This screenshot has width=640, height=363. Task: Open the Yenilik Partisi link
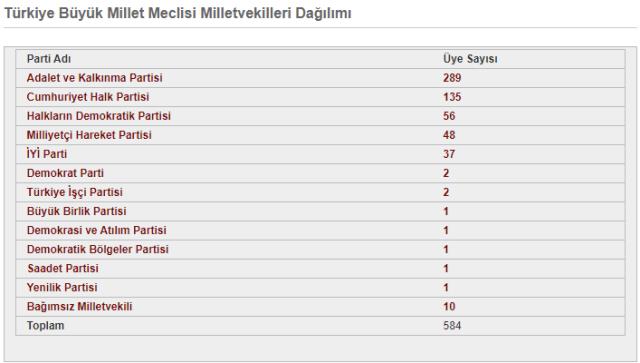pyautogui.click(x=62, y=287)
